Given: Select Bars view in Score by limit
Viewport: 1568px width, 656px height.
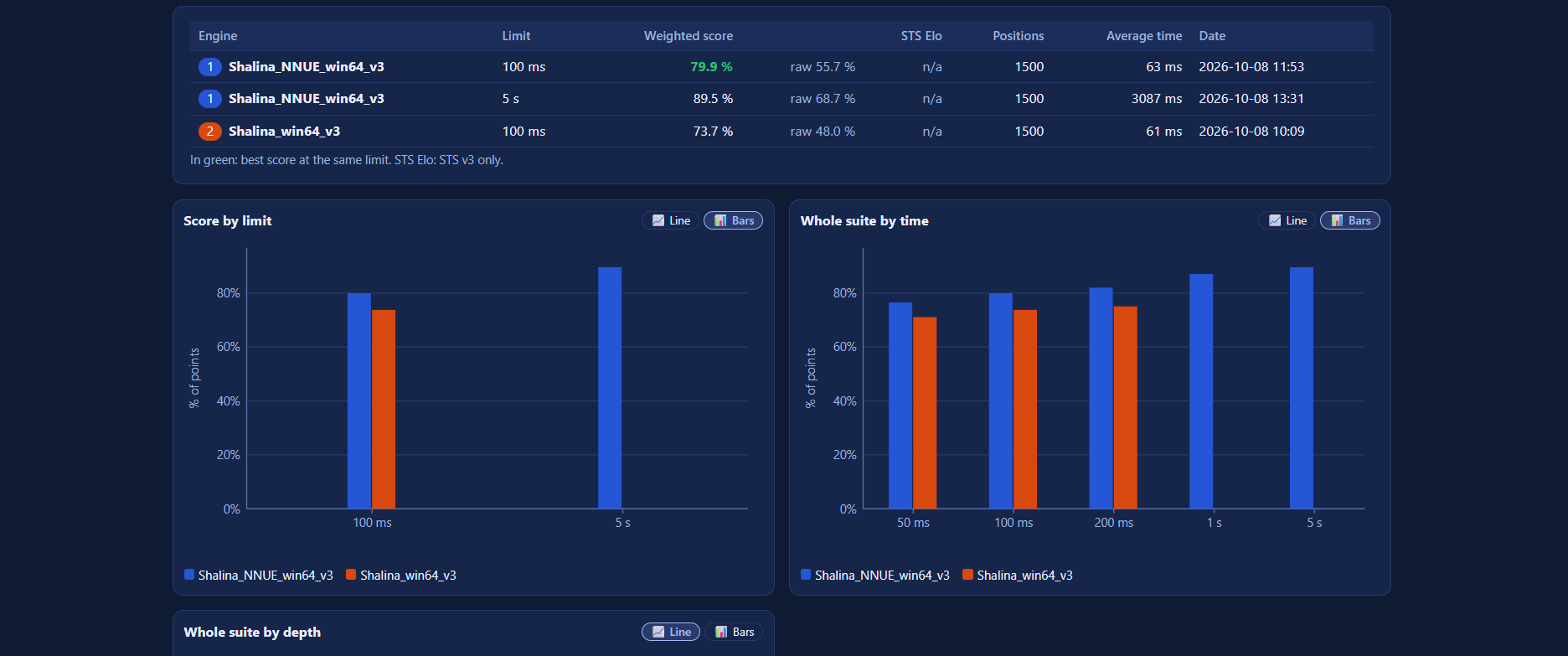Looking at the screenshot, I should [x=734, y=220].
